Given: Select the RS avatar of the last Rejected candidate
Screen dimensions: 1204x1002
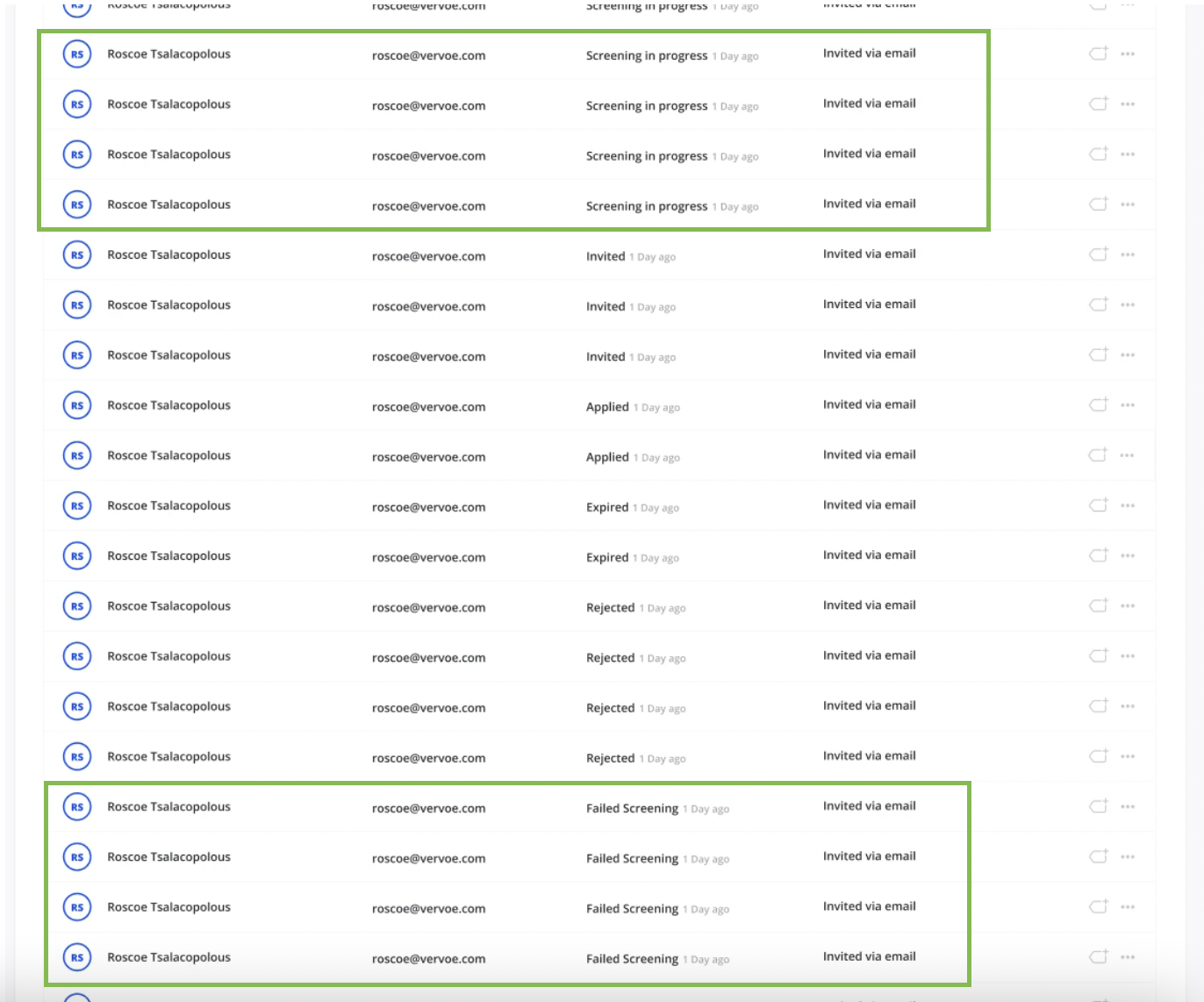Looking at the screenshot, I should (77, 756).
